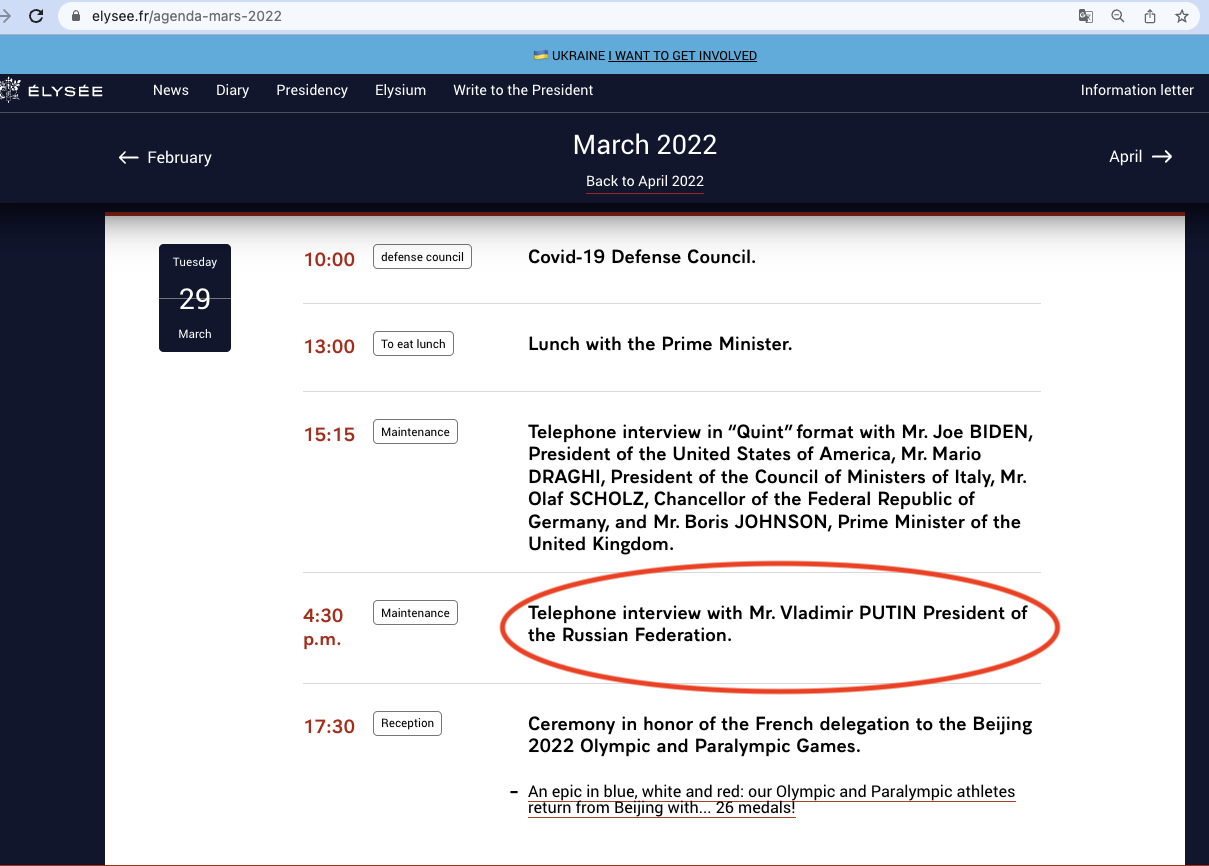This screenshot has height=866, width=1209.
Task: Click the 'defense council' tag
Action: click(422, 257)
